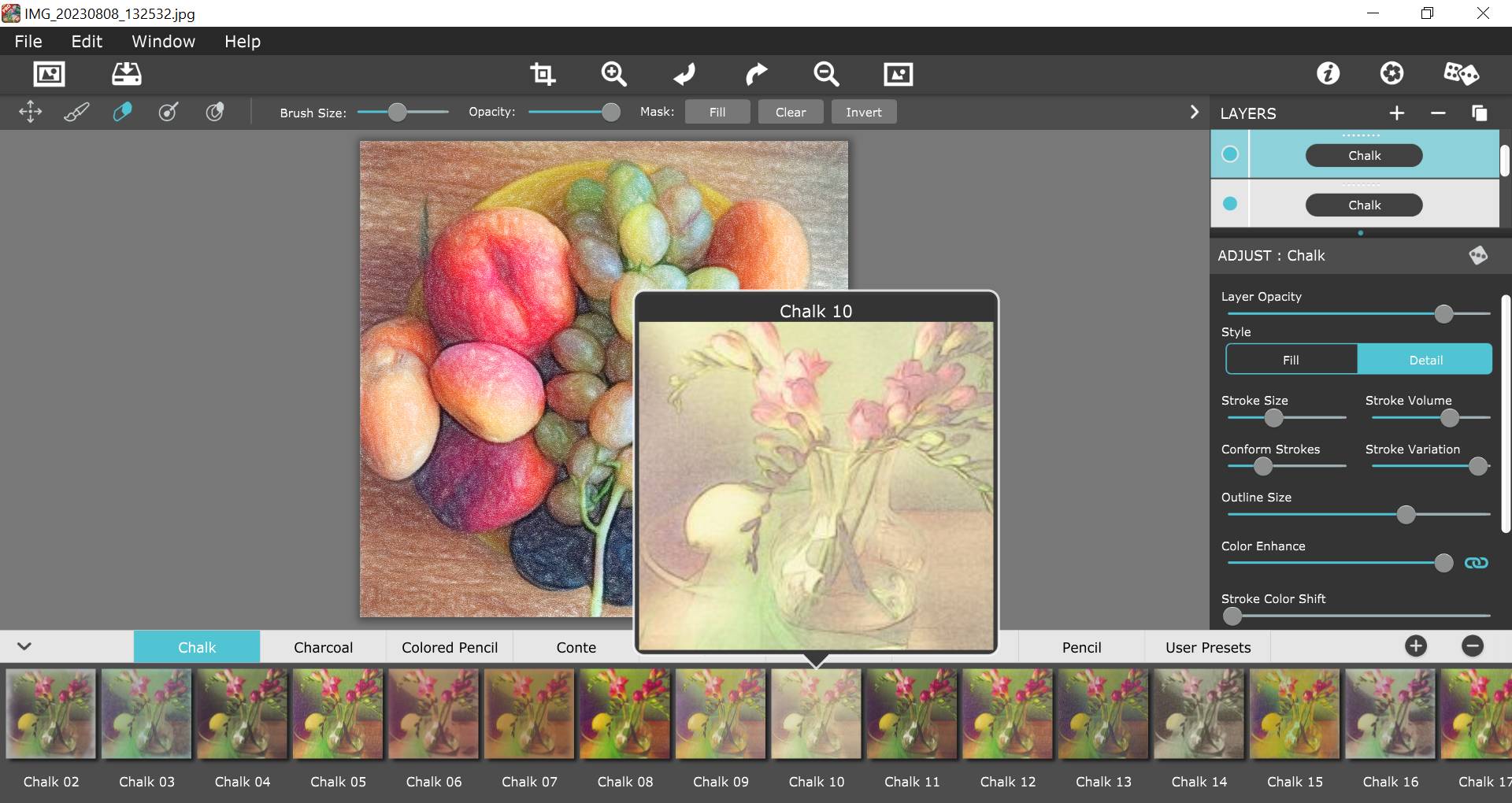Toggle the Color Enhance link icon

(x=1476, y=563)
